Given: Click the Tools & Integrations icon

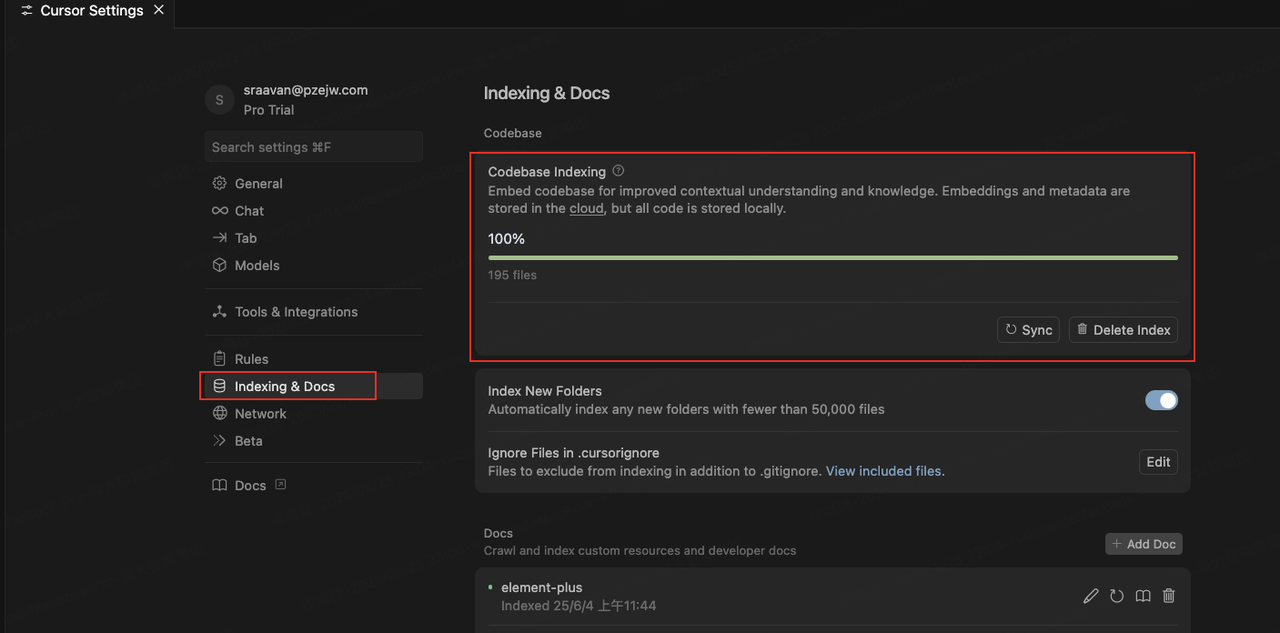Looking at the screenshot, I should point(219,312).
